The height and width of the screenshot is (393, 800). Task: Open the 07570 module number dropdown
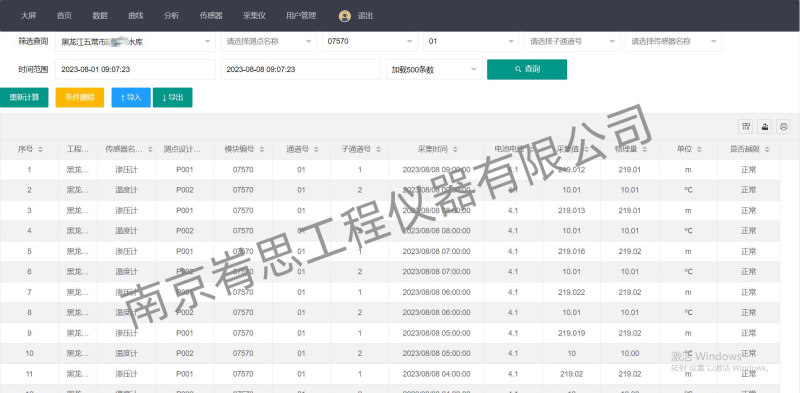(x=369, y=41)
